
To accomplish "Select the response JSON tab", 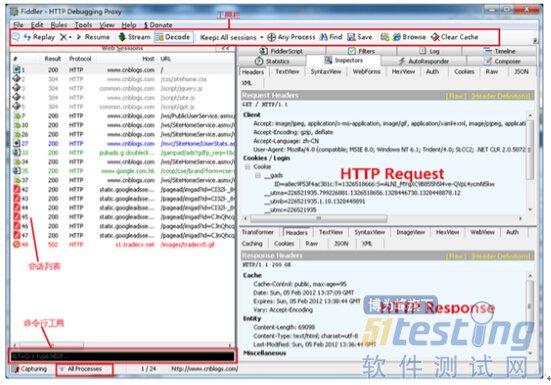I will (x=341, y=243).
